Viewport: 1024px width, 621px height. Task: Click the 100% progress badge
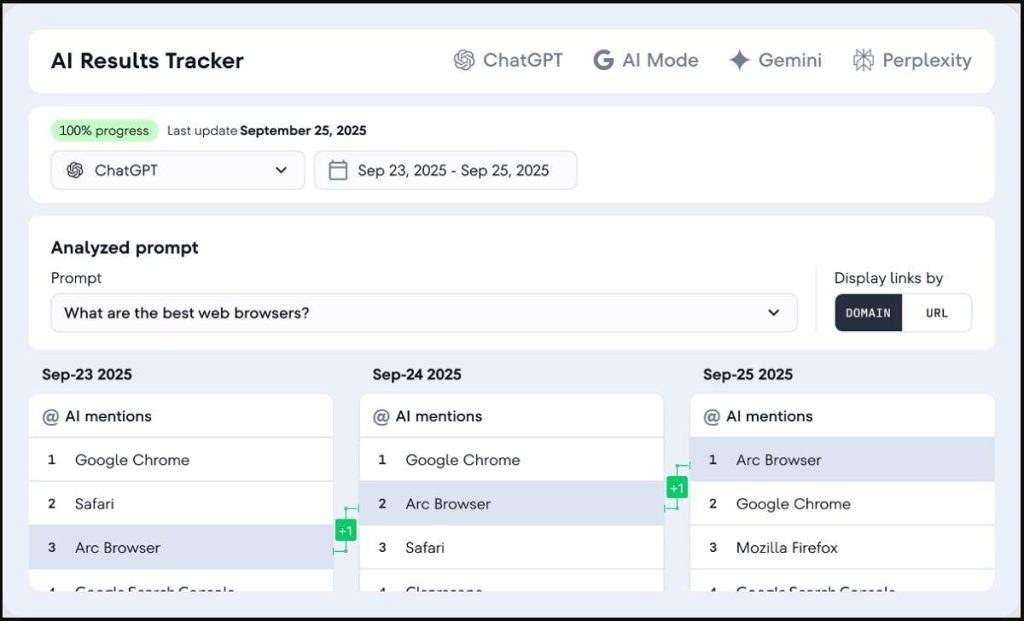click(x=104, y=130)
